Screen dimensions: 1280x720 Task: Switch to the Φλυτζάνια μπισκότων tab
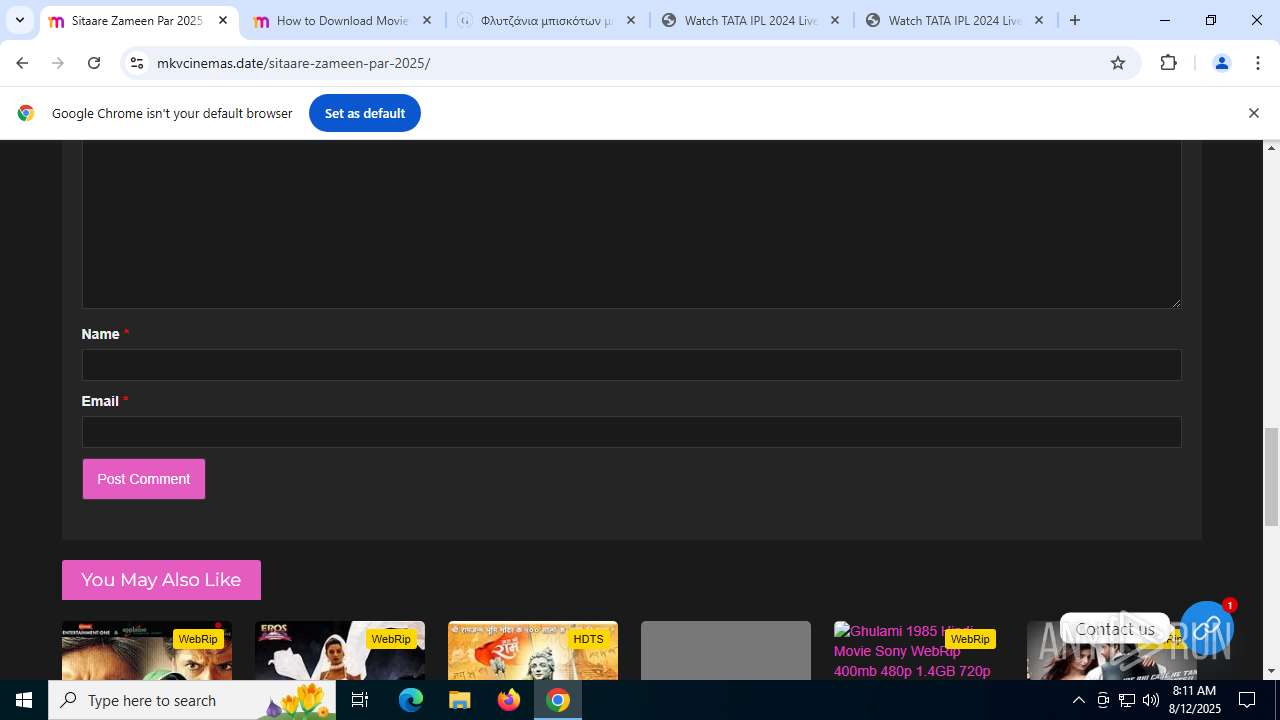click(x=546, y=20)
